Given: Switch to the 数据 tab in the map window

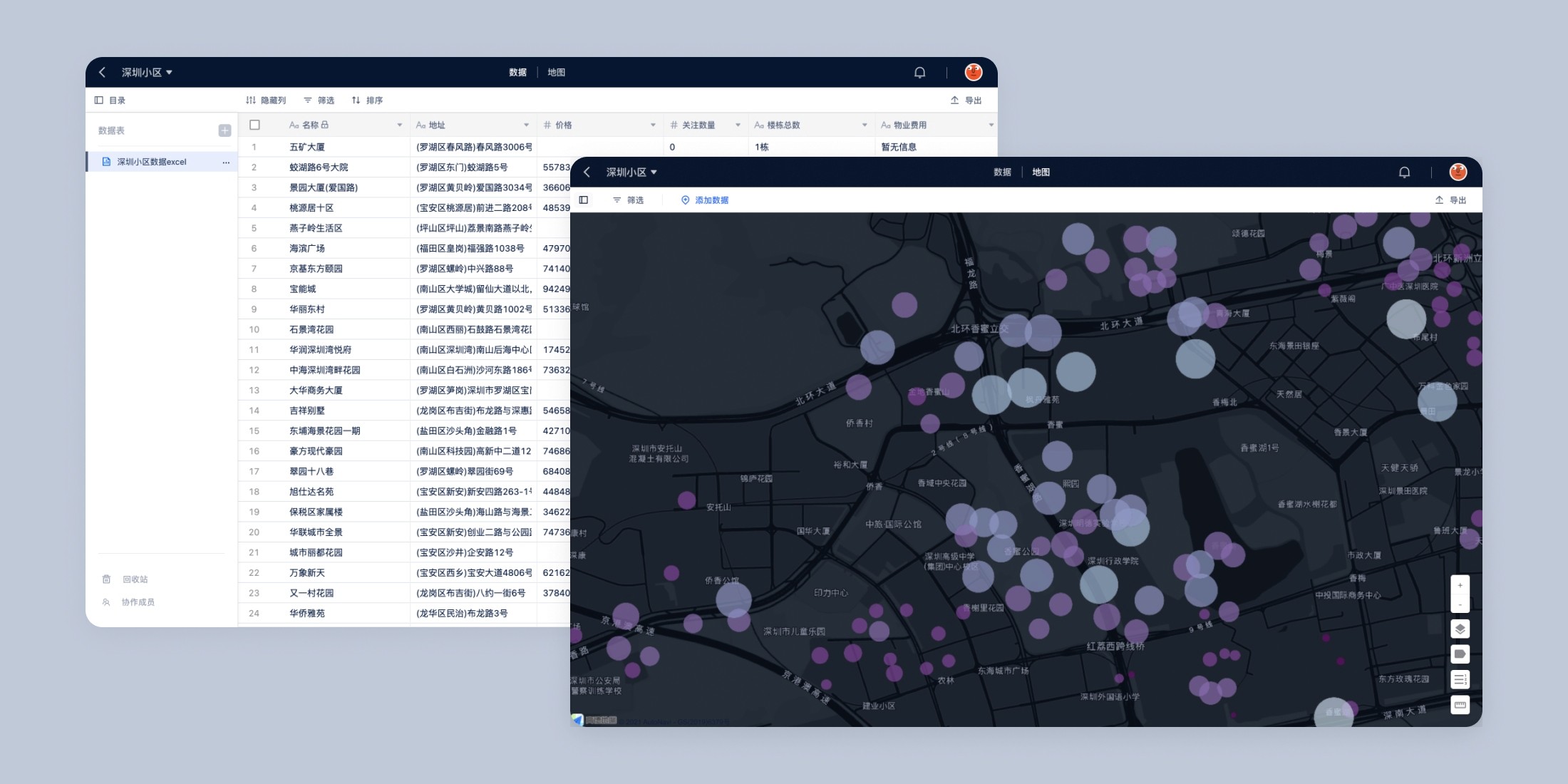Looking at the screenshot, I should (x=1002, y=172).
